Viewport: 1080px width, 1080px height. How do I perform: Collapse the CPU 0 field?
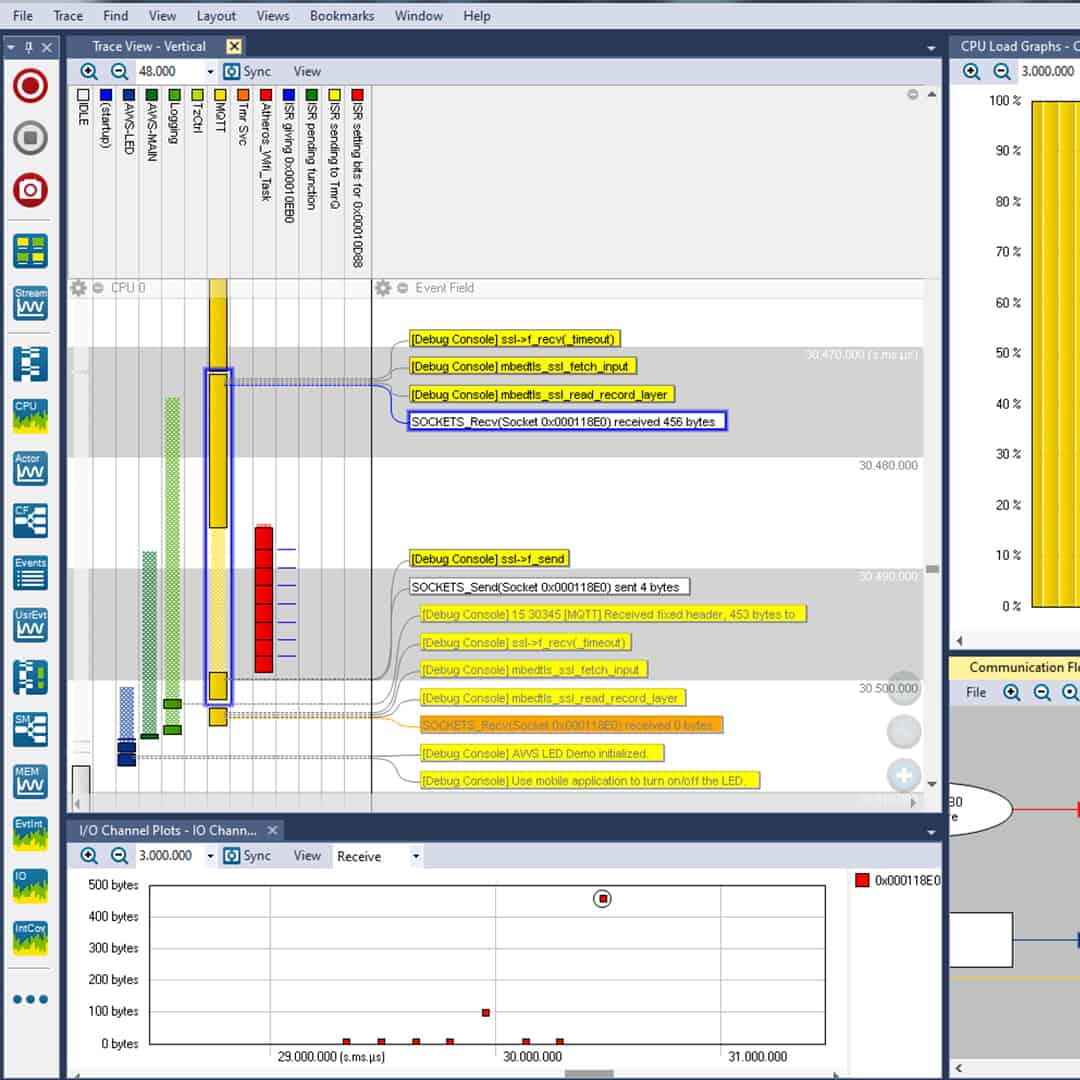[x=98, y=288]
